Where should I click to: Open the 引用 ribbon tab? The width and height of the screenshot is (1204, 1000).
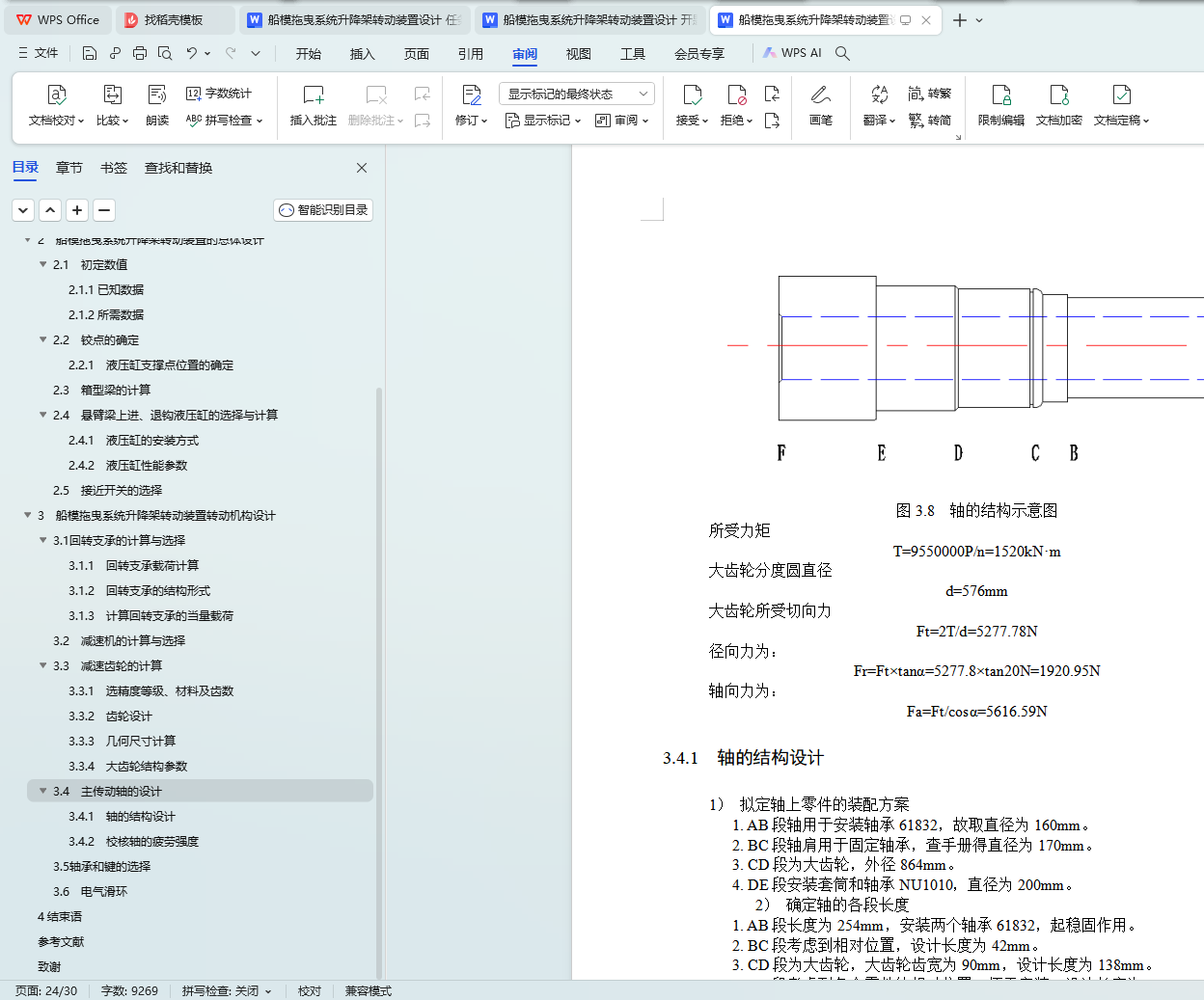(471, 54)
